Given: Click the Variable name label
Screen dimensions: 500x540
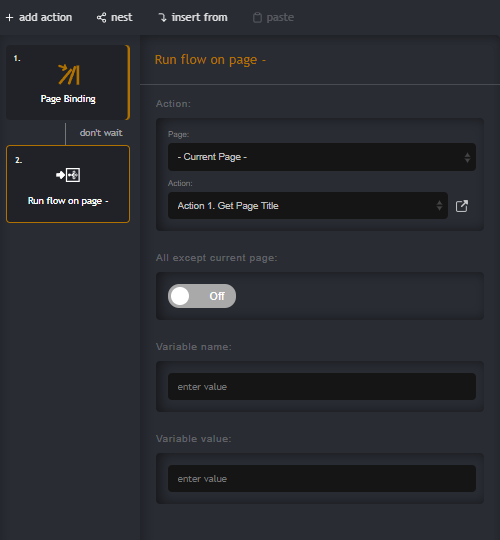Looking at the screenshot, I should [194, 347].
